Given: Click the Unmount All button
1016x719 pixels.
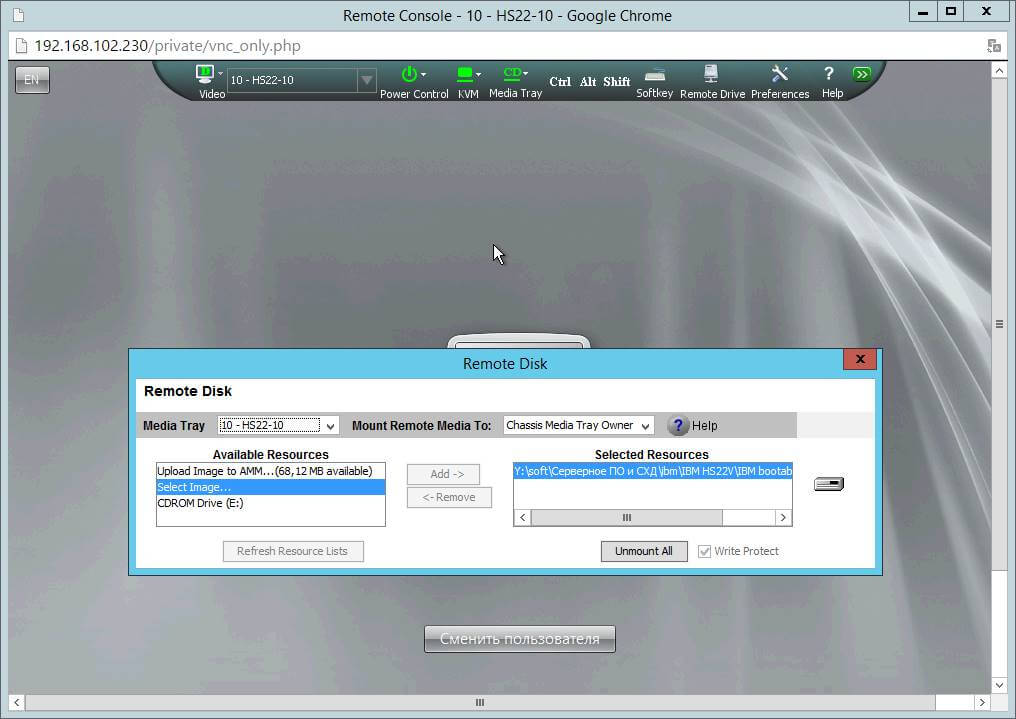Looking at the screenshot, I should click(643, 551).
